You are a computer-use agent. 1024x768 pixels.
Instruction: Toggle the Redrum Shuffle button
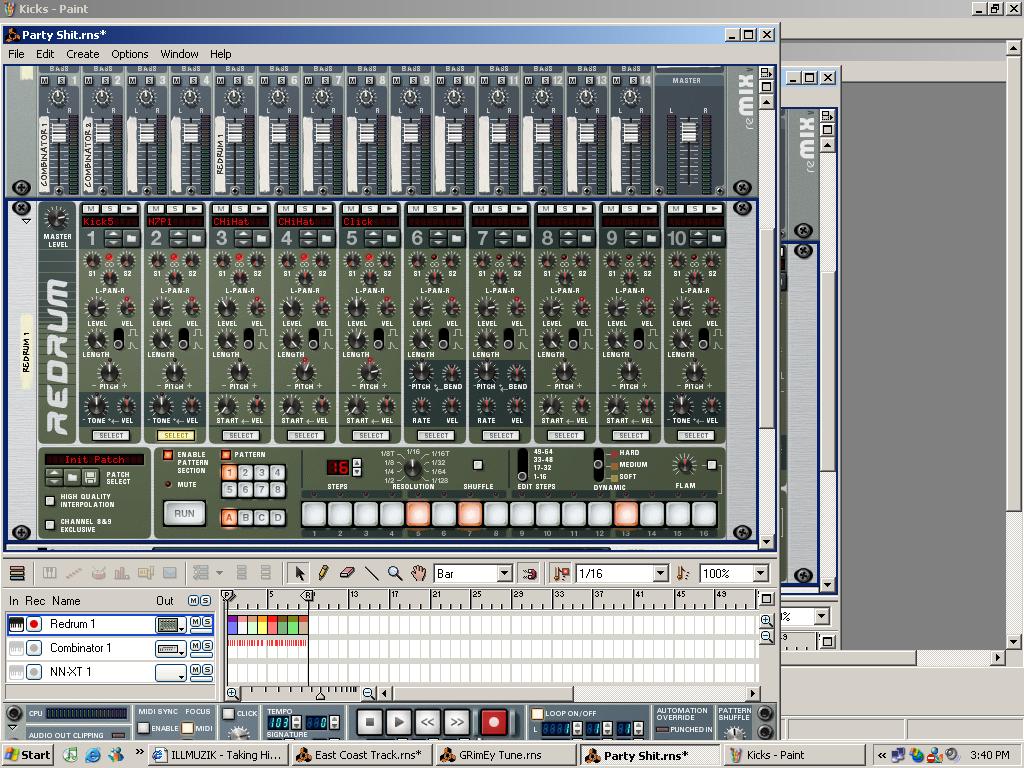coord(478,465)
